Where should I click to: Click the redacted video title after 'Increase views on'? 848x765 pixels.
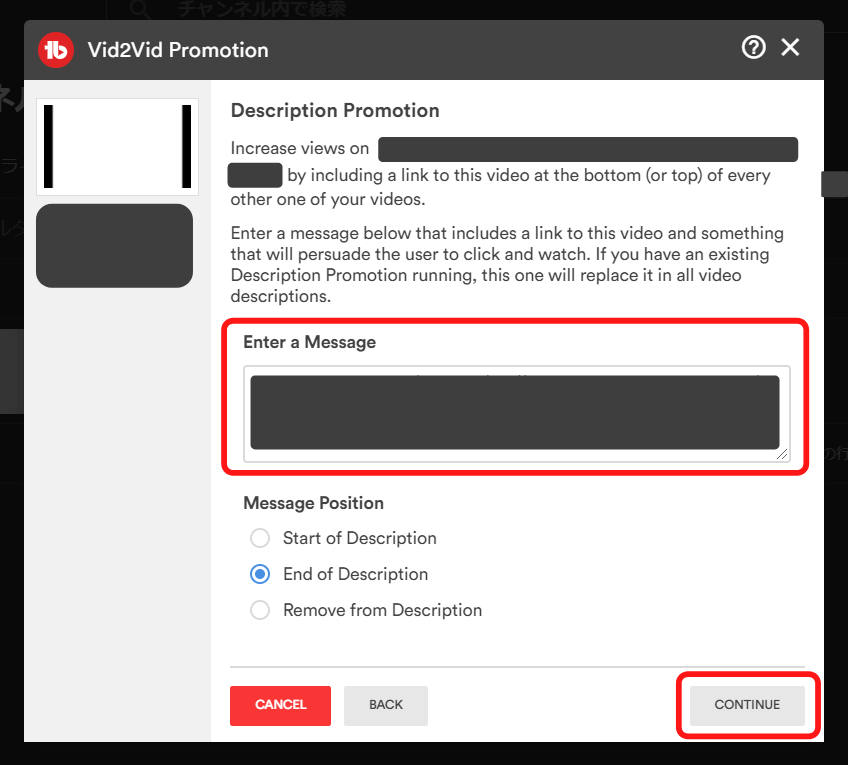coord(587,149)
